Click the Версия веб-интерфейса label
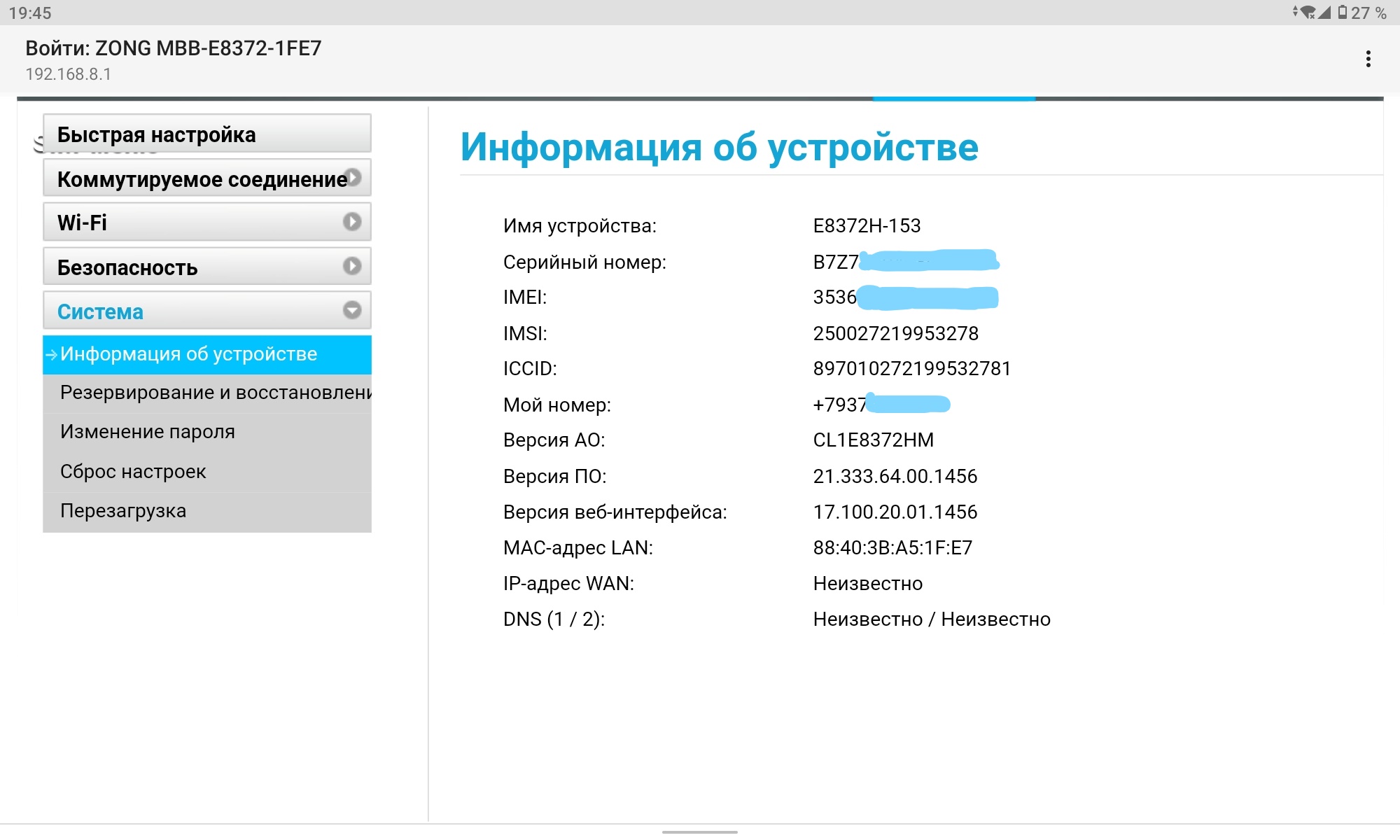Viewport: 1400px width, 840px height. pos(615,512)
